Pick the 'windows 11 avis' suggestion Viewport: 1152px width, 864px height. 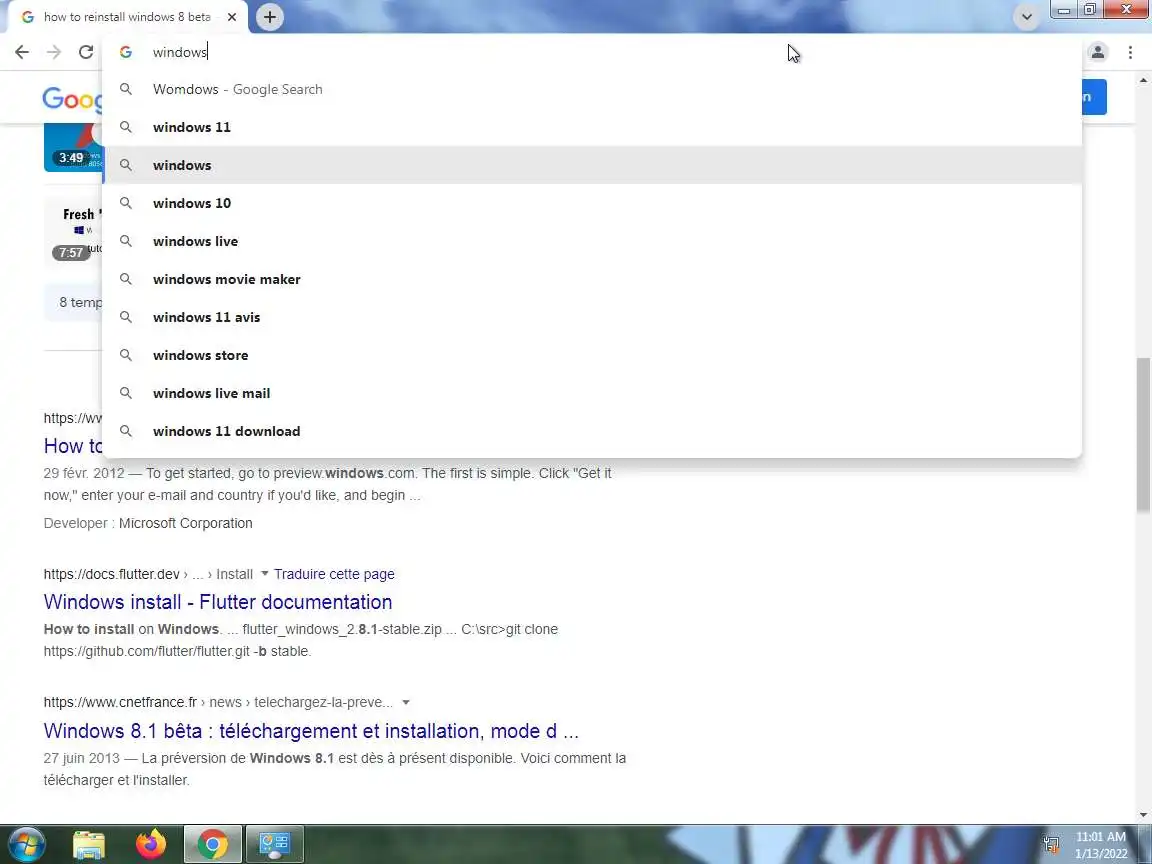[592, 317]
